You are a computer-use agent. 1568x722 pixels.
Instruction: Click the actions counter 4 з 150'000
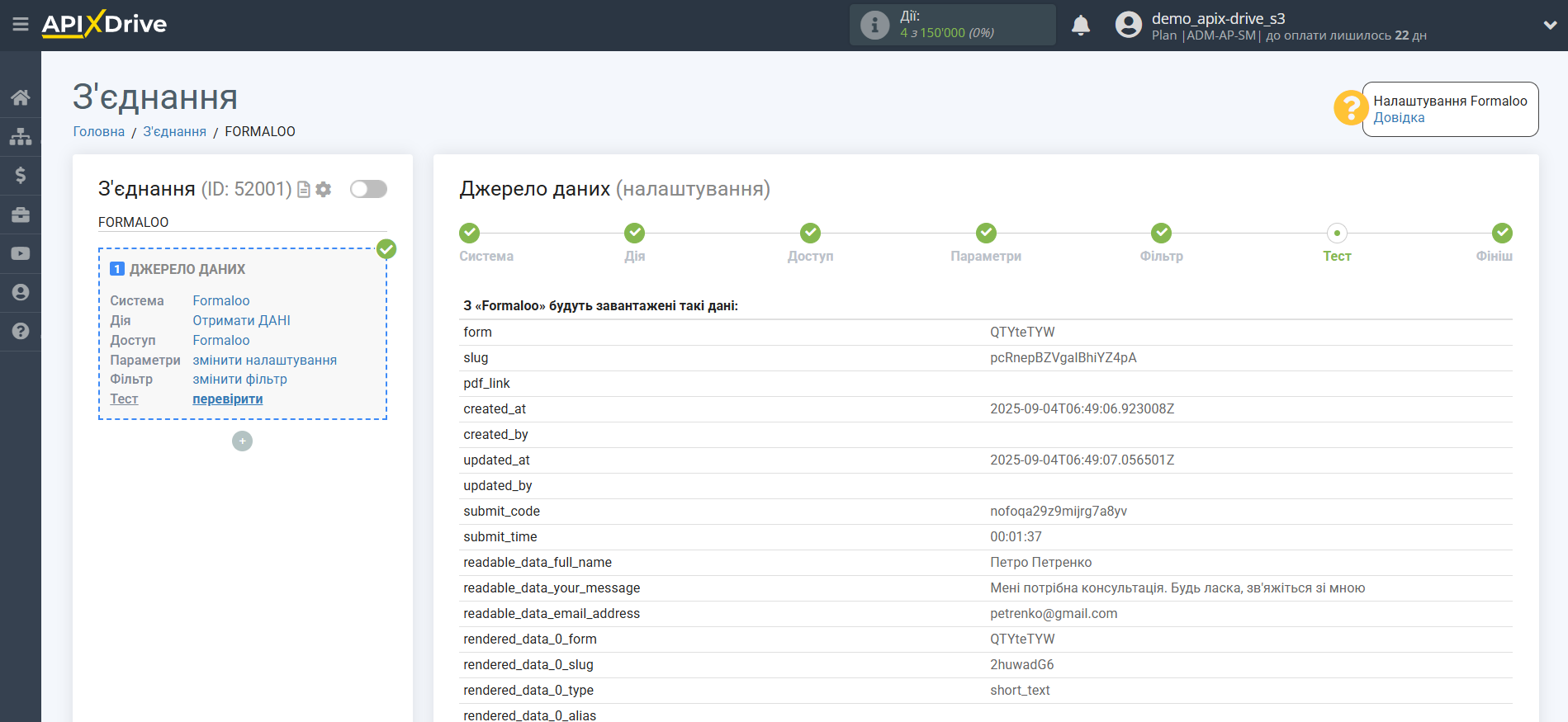coord(946,33)
